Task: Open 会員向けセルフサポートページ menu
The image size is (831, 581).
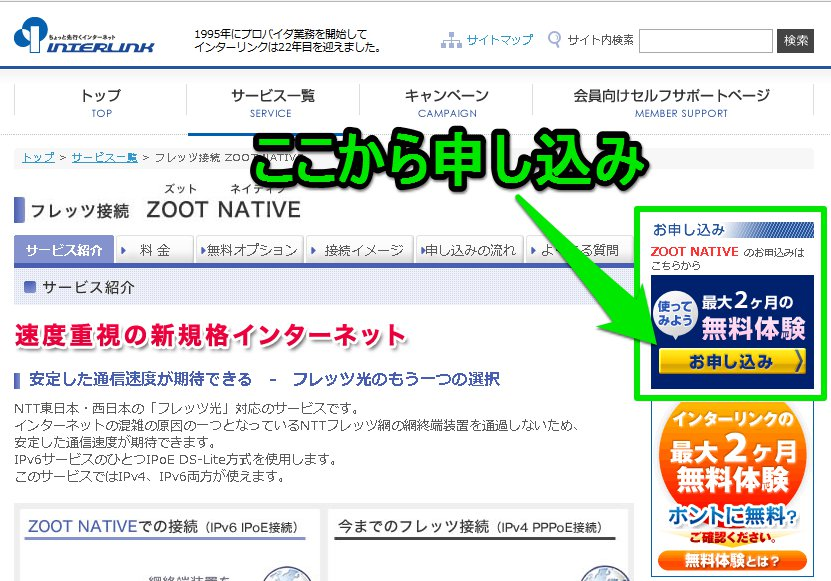Action: (x=672, y=102)
